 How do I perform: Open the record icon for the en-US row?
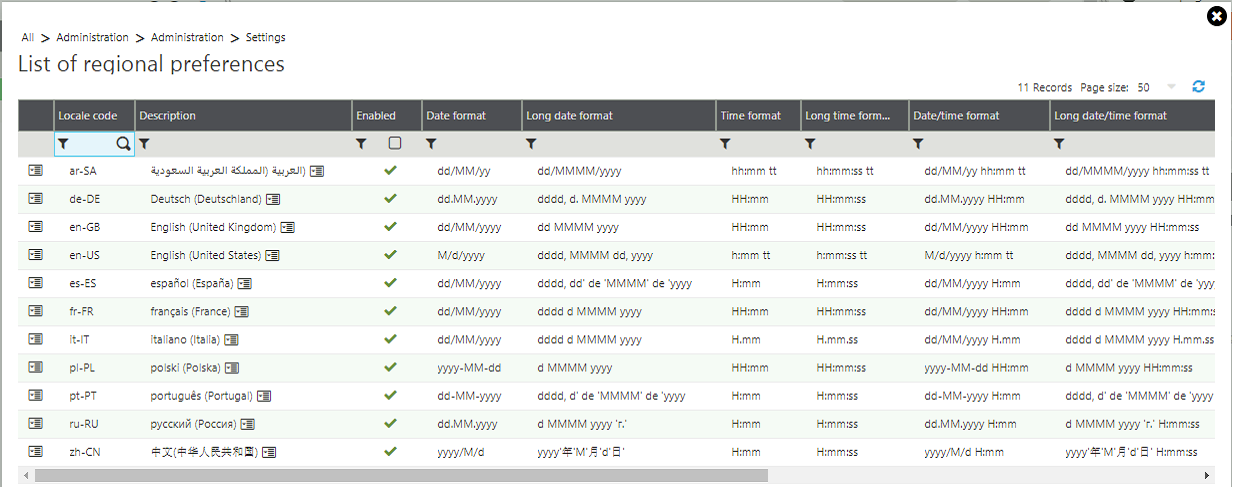pyautogui.click(x=36, y=255)
